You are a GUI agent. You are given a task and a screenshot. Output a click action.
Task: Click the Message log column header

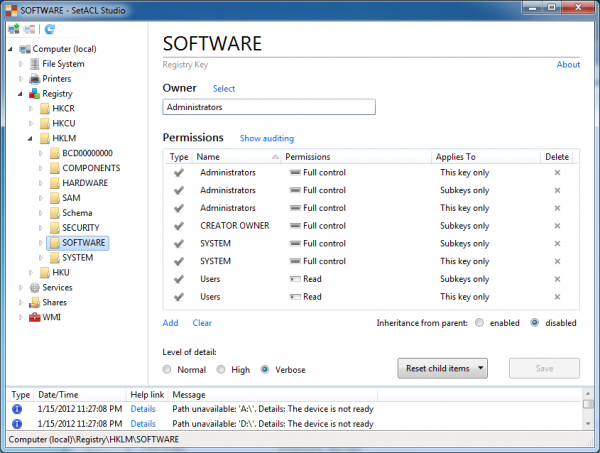[274, 395]
